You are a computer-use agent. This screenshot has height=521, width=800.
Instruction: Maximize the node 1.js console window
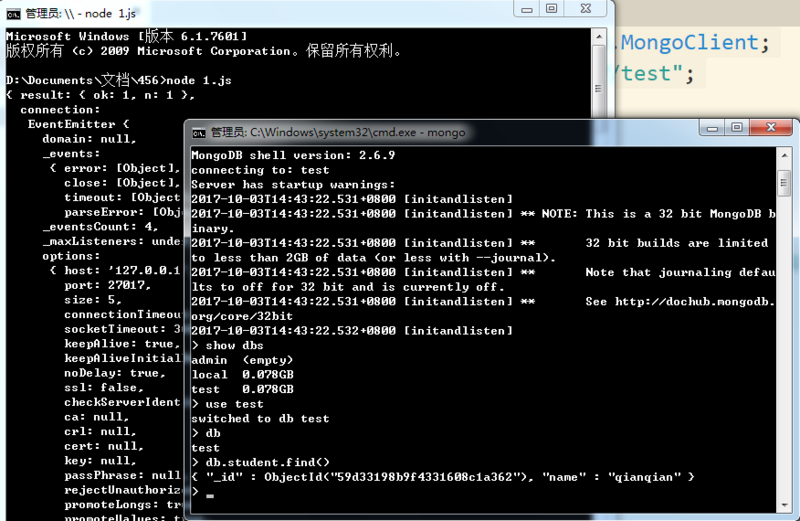point(552,9)
